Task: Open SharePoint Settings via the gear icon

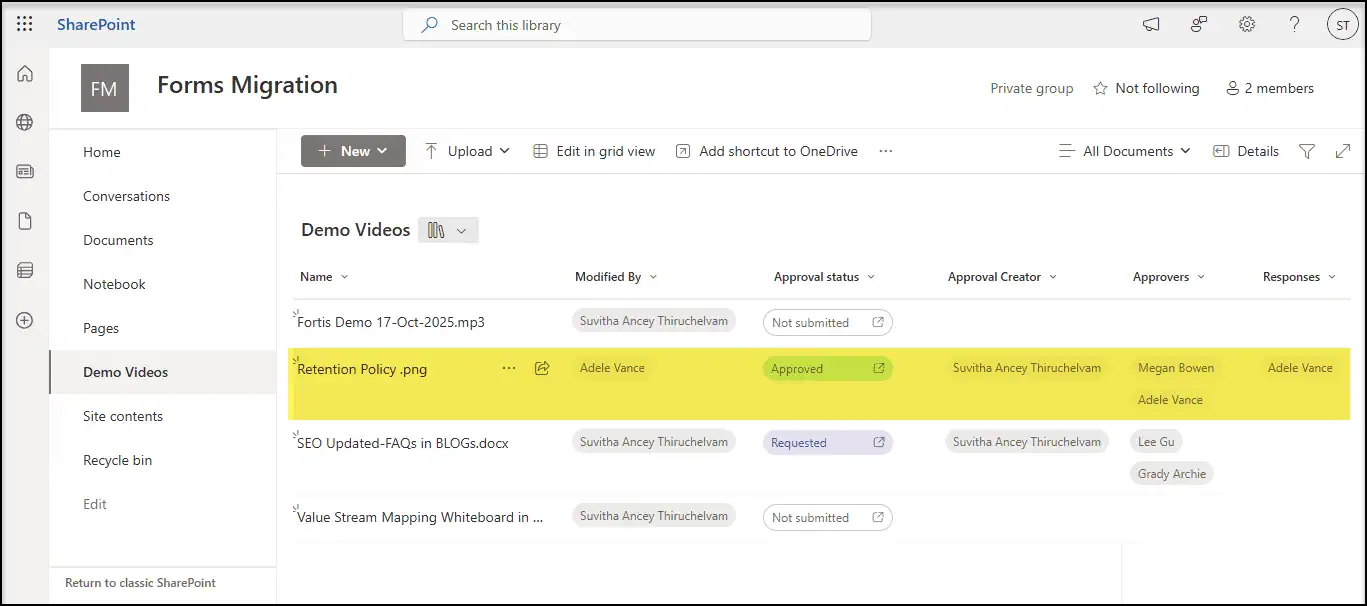Action: point(1246,24)
